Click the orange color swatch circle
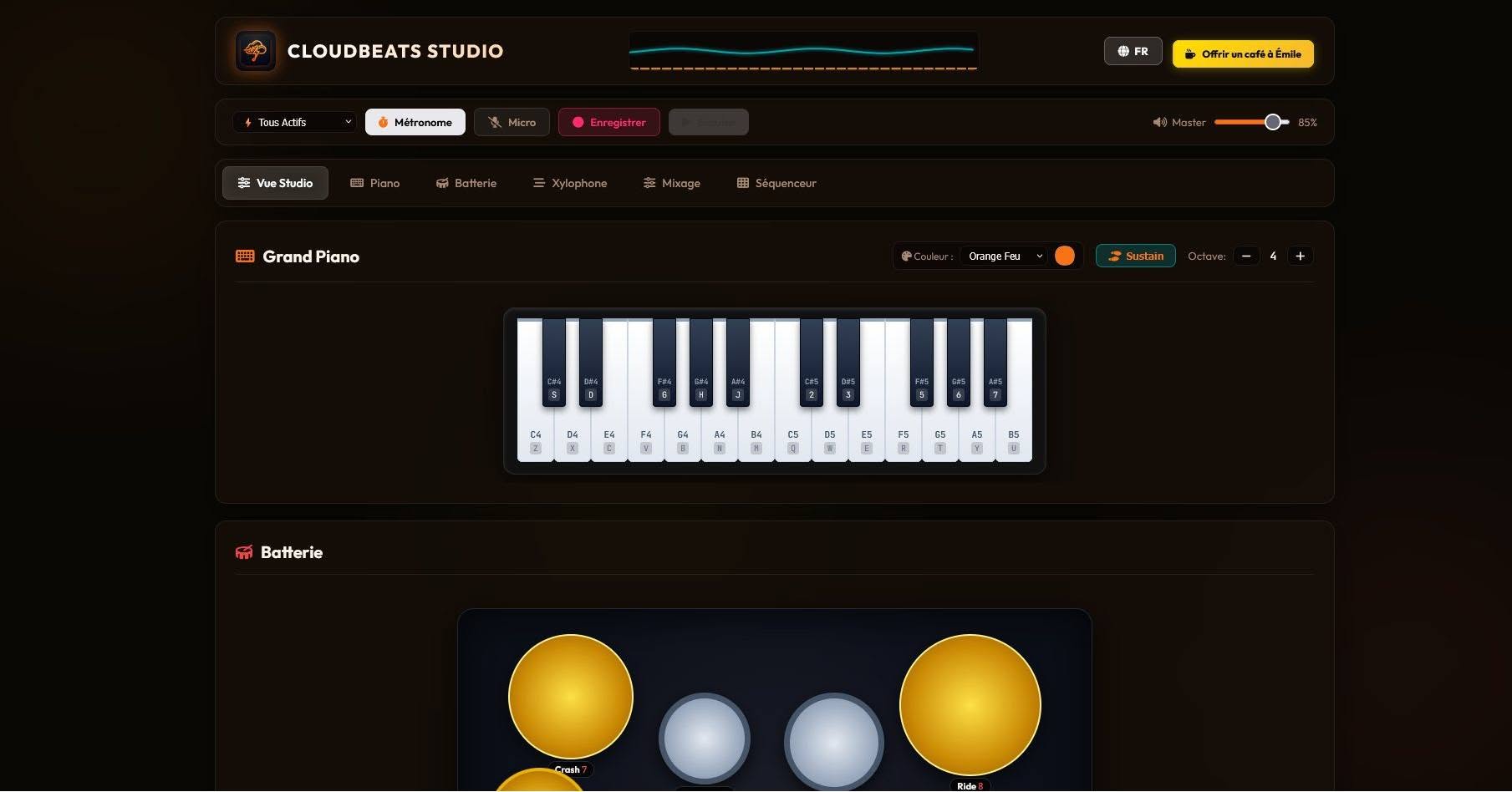1512x792 pixels. point(1065,256)
